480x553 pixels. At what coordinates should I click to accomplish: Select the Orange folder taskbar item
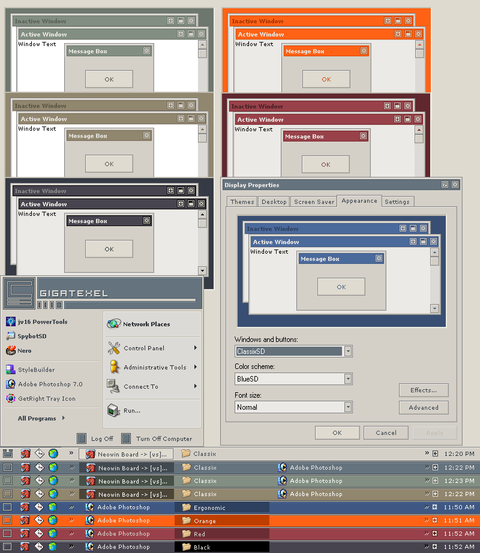click(222, 521)
